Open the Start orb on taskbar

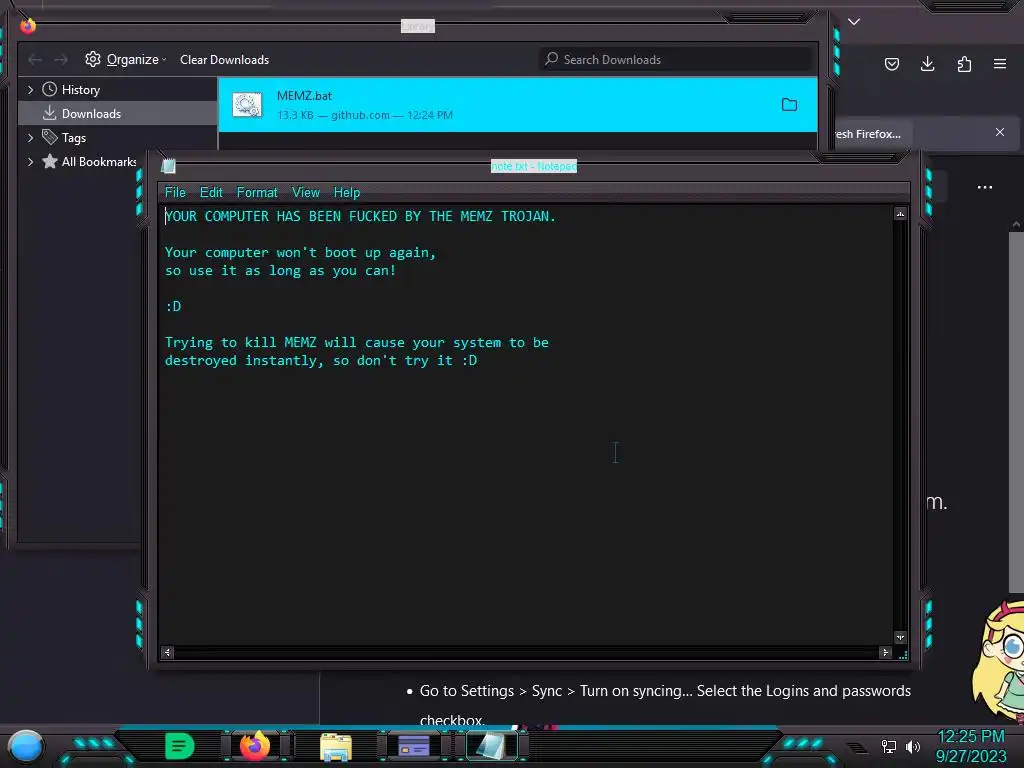coord(26,746)
